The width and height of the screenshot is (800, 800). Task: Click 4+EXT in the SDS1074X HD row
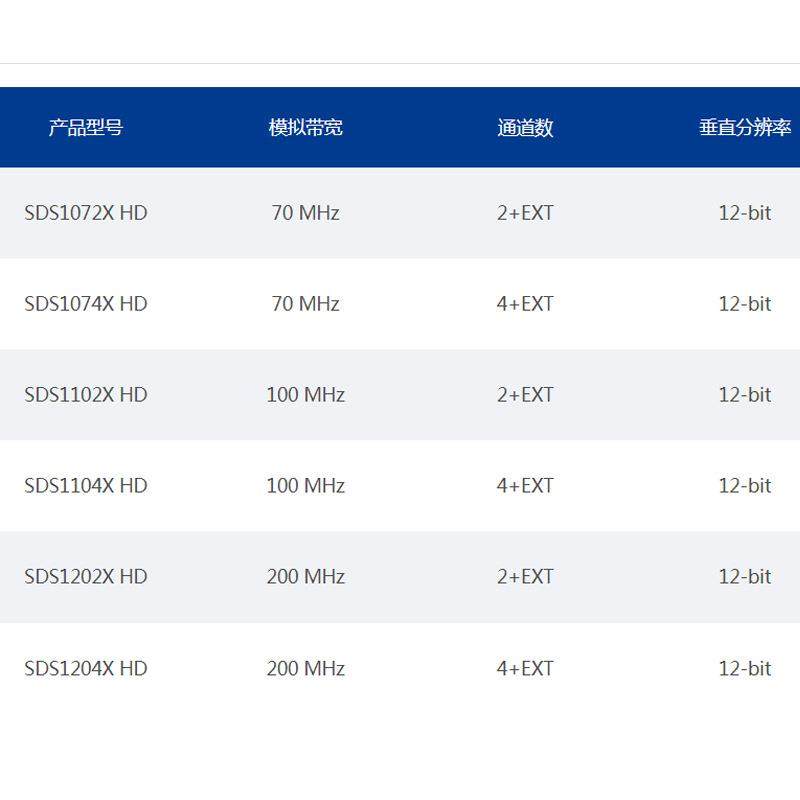tap(525, 304)
